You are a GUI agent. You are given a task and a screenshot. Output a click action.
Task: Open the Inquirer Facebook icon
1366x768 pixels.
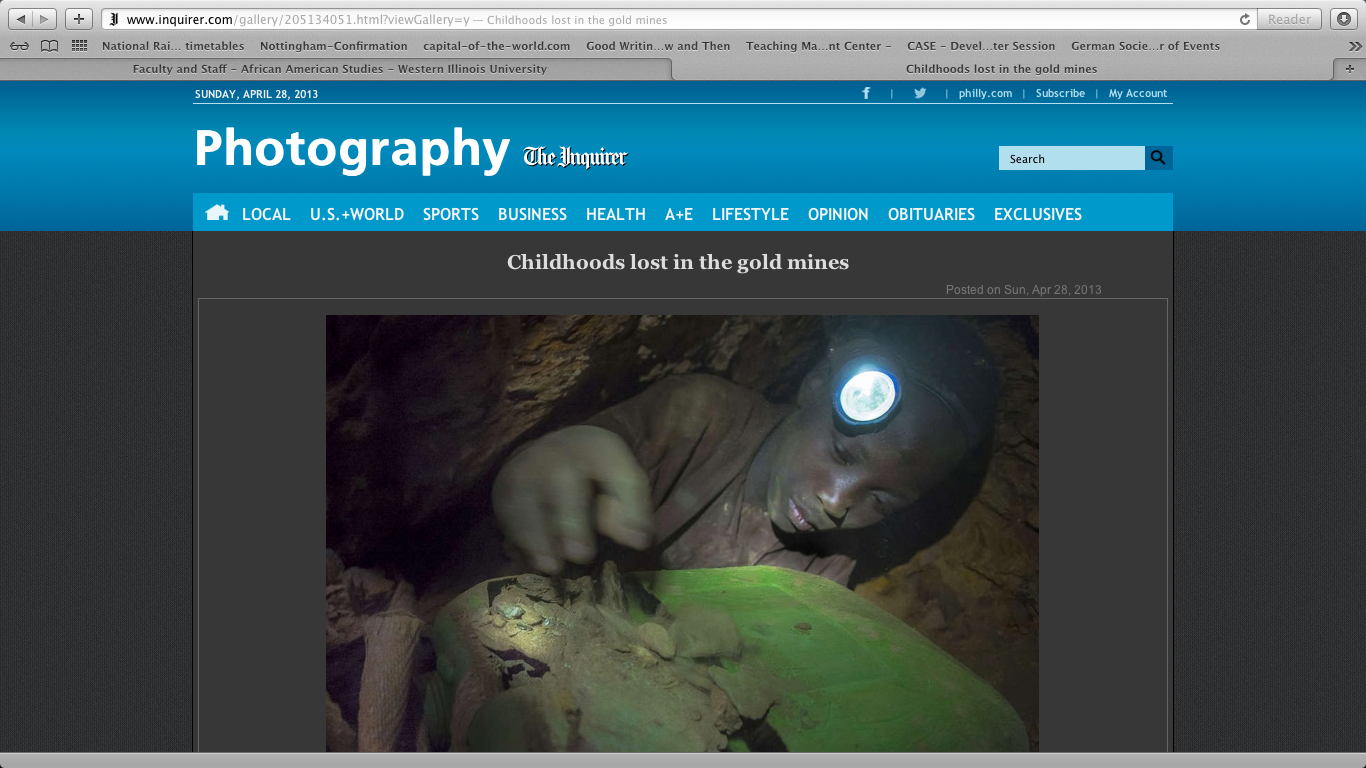tap(866, 93)
